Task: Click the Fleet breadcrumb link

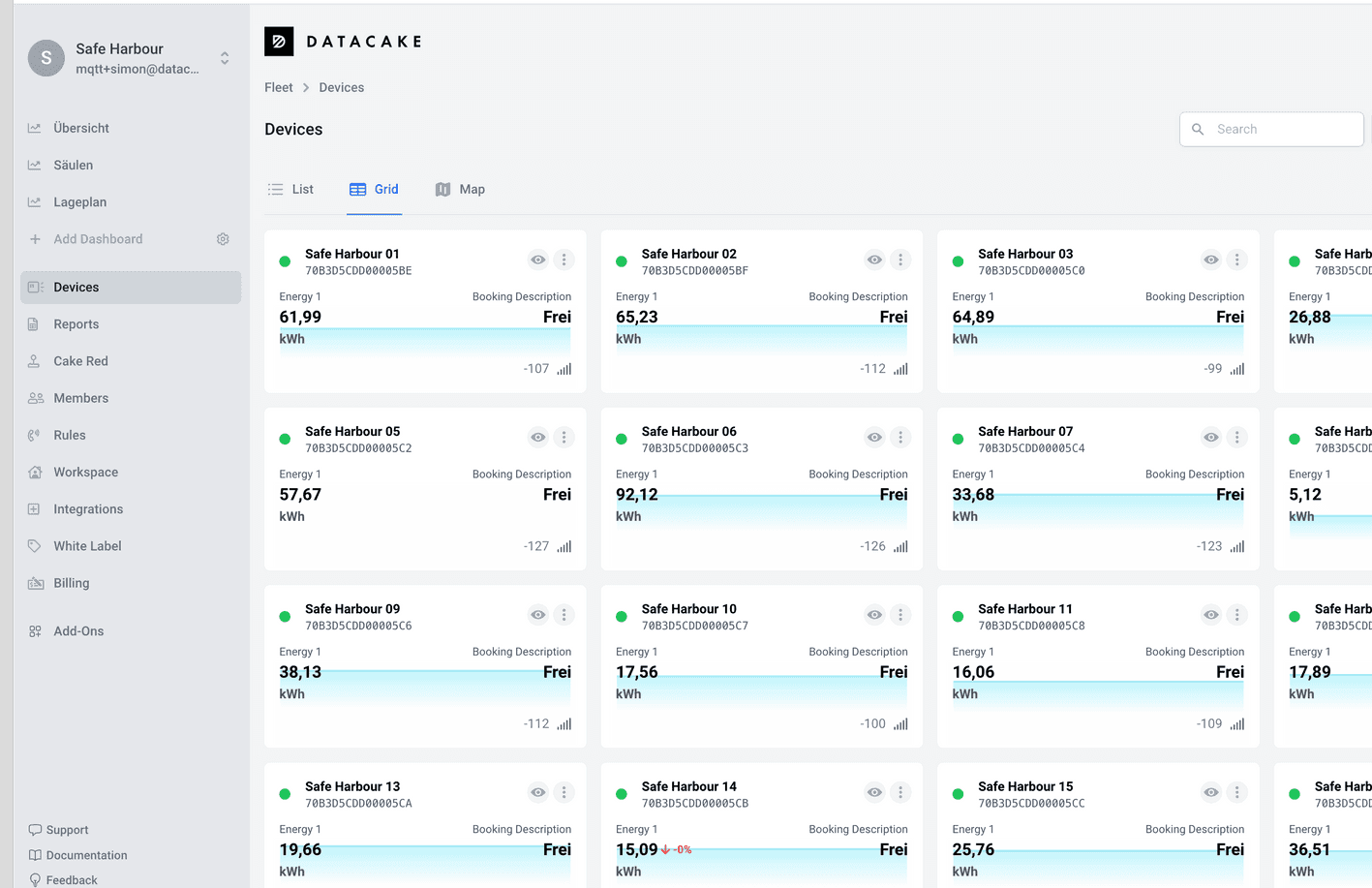Action: tap(279, 87)
